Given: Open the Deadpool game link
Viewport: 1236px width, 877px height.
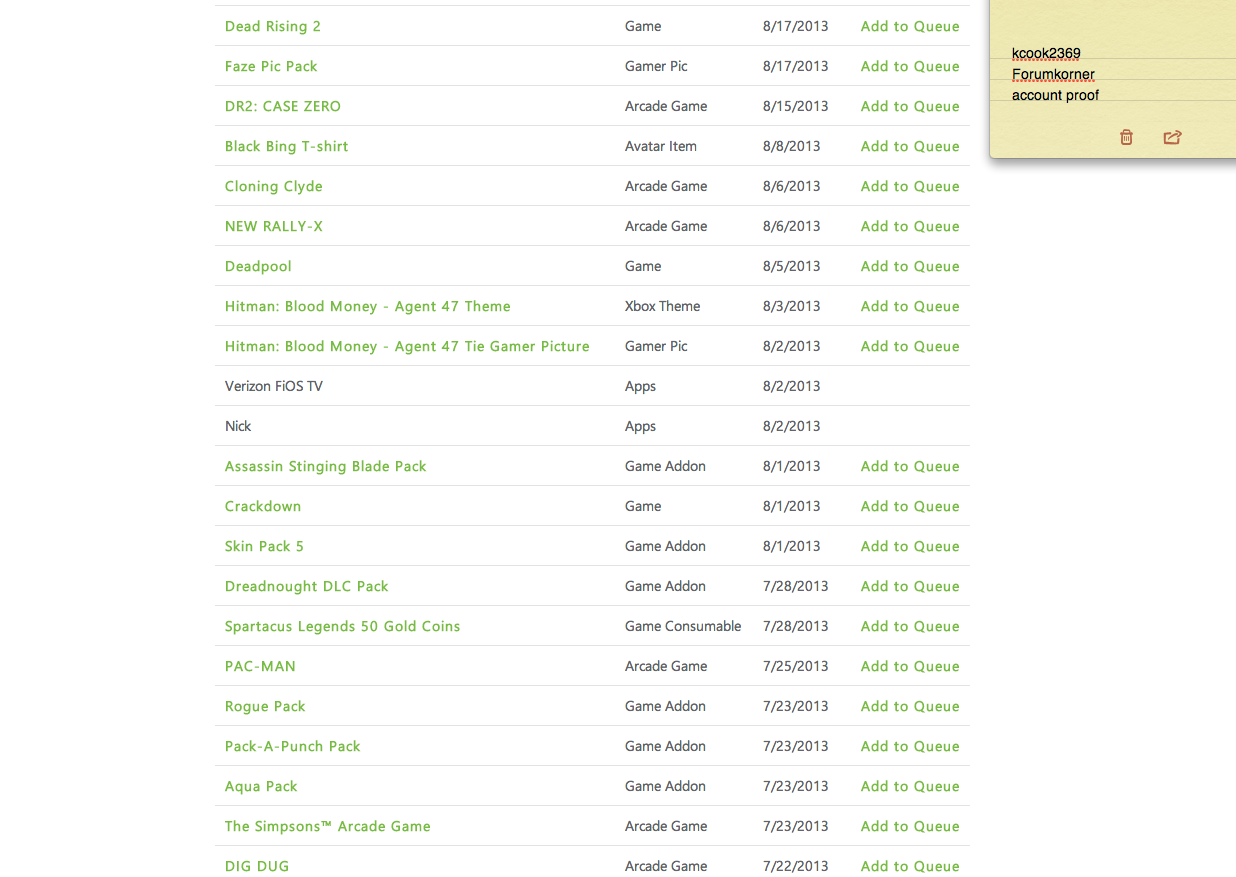Looking at the screenshot, I should pos(258,266).
